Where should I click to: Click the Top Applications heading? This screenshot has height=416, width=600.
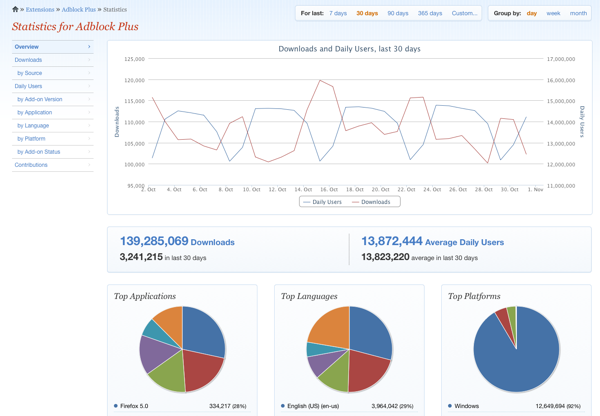pyautogui.click(x=145, y=296)
